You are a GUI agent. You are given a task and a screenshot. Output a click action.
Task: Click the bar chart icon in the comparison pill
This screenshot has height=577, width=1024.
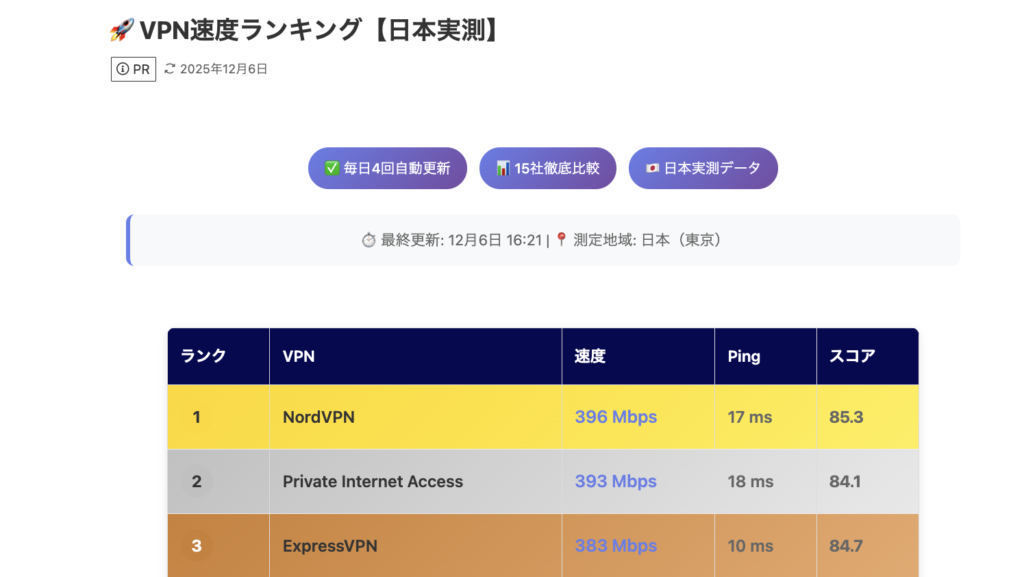coord(502,168)
